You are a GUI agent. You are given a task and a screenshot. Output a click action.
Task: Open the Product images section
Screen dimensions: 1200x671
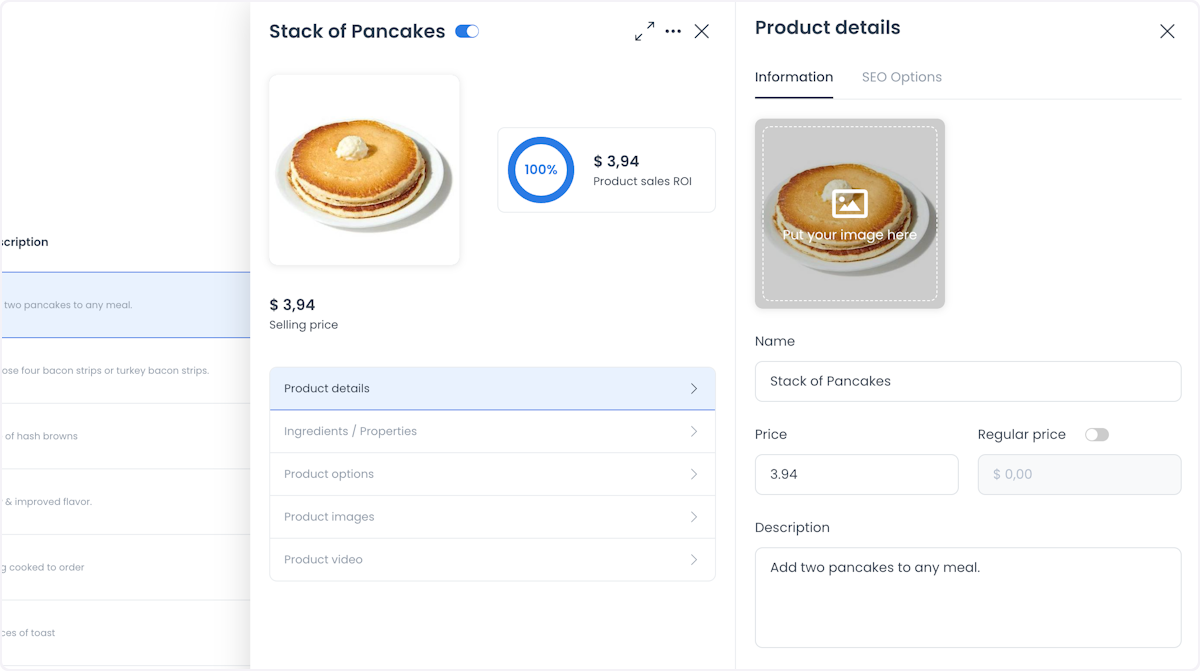(x=492, y=517)
